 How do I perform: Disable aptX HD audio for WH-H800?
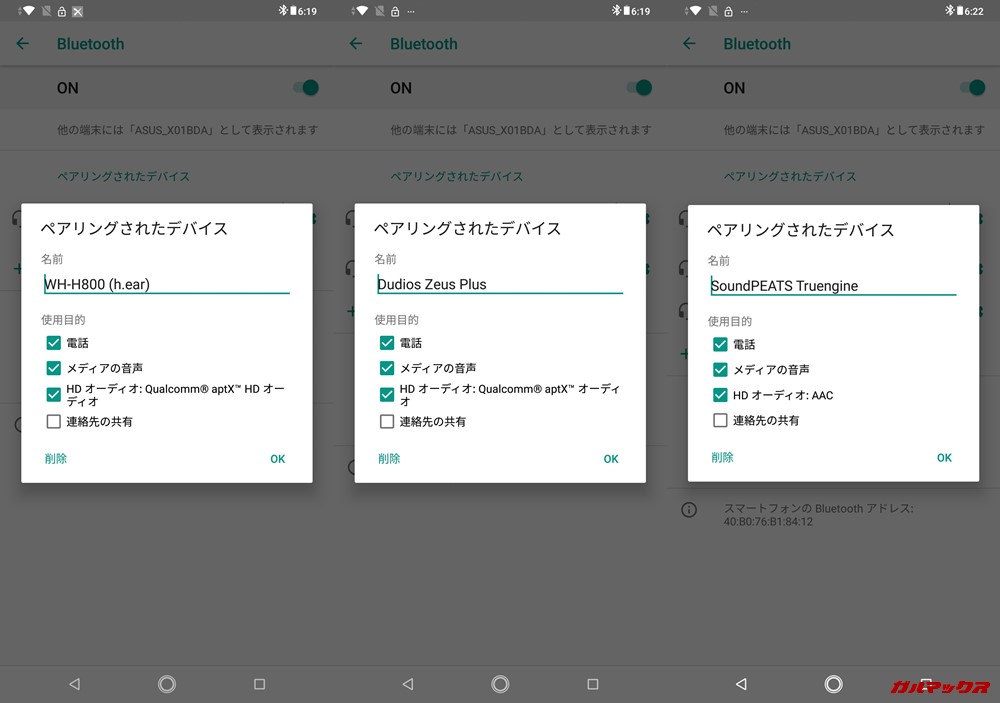(x=54, y=394)
